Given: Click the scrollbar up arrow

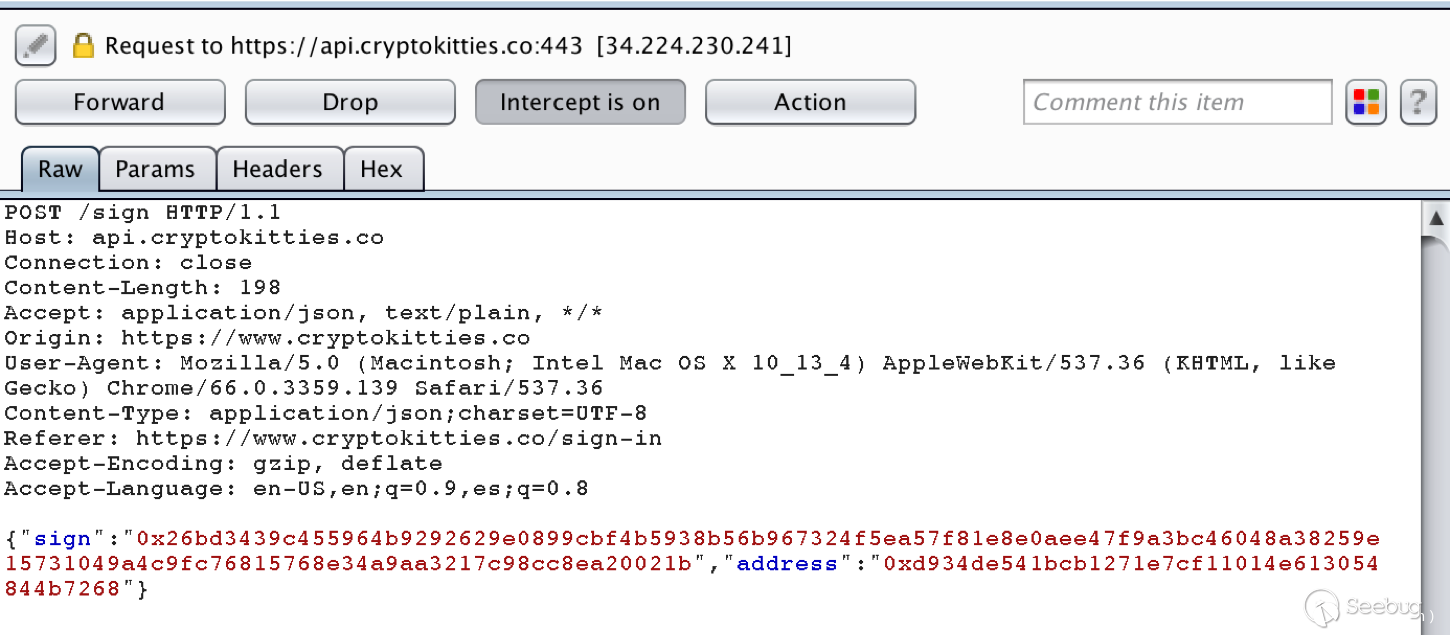Looking at the screenshot, I should (1436, 218).
